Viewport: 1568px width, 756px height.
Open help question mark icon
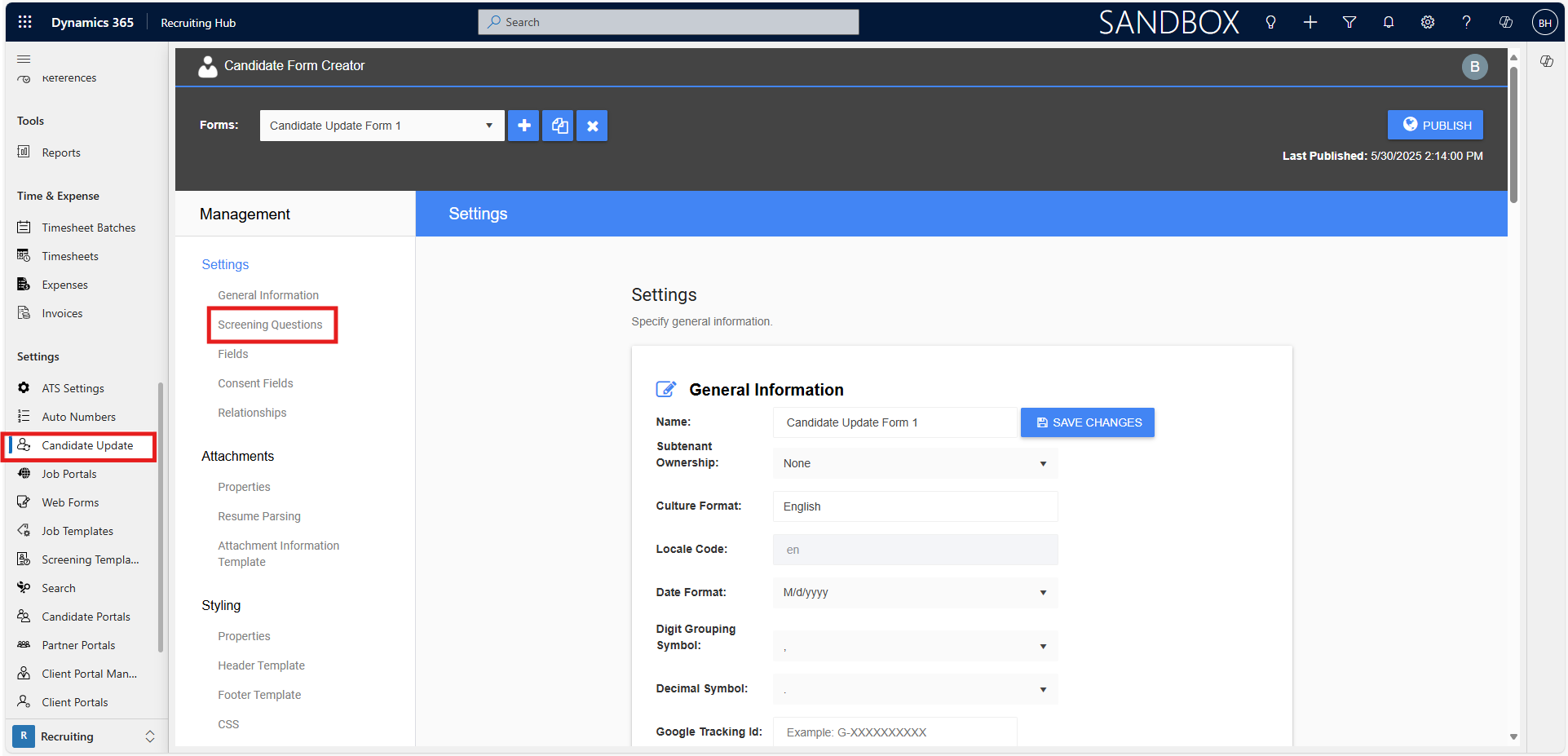point(1466,22)
